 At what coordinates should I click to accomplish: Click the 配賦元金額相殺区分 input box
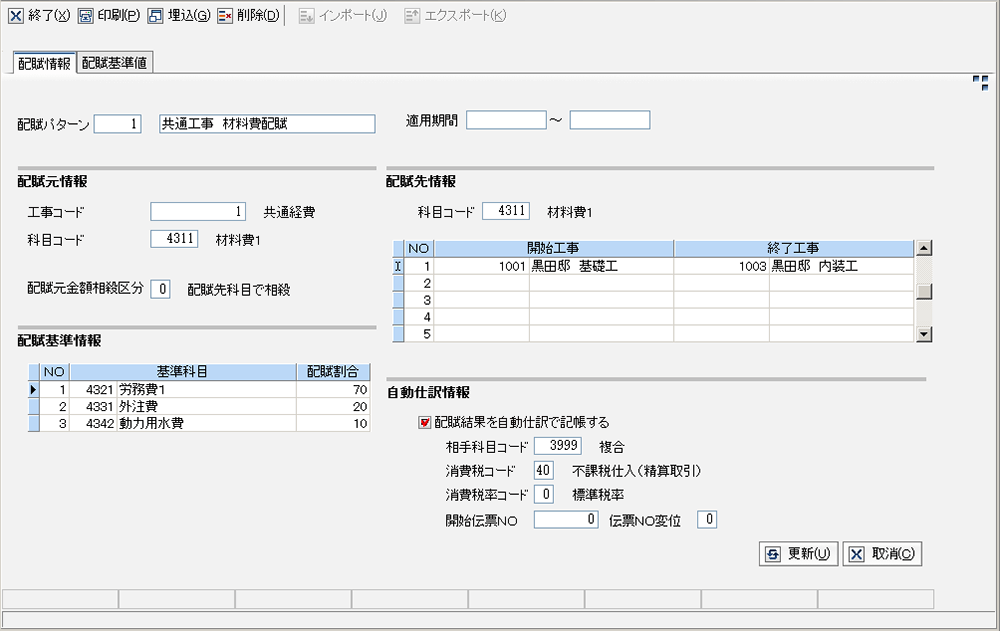click(161, 289)
